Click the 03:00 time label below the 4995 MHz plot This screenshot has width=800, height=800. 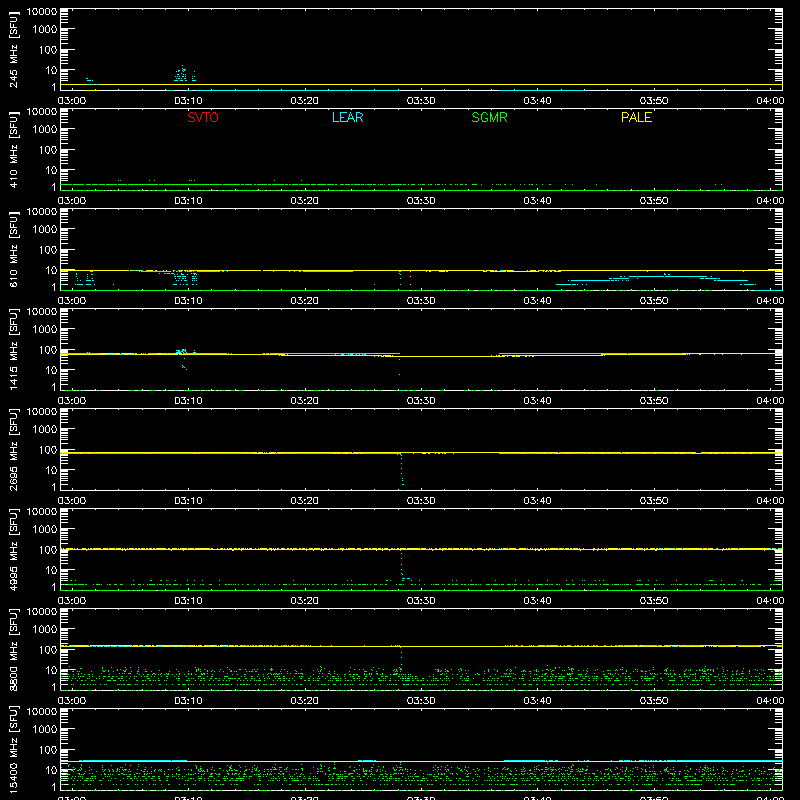tap(72, 601)
